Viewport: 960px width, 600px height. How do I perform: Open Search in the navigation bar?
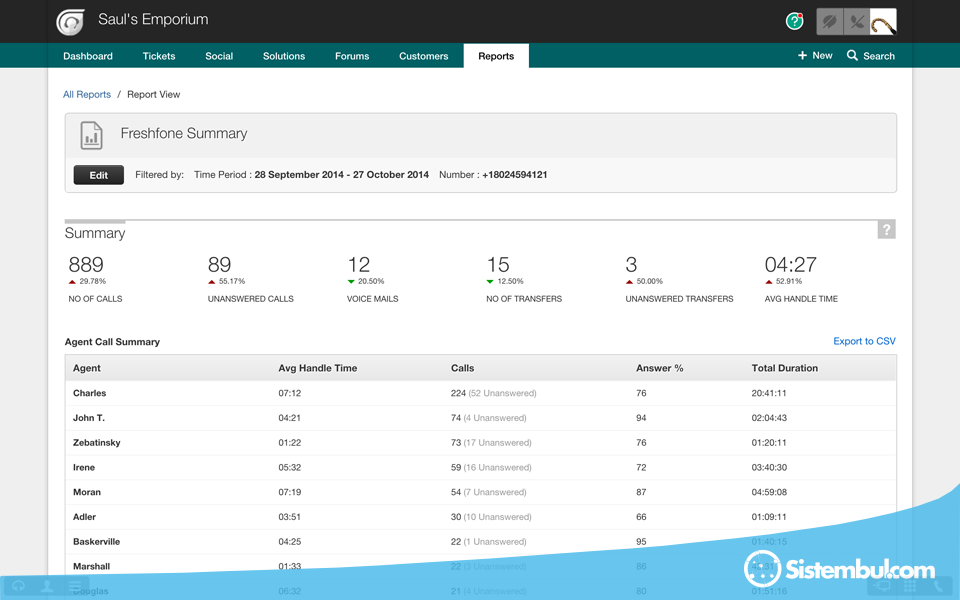point(871,56)
